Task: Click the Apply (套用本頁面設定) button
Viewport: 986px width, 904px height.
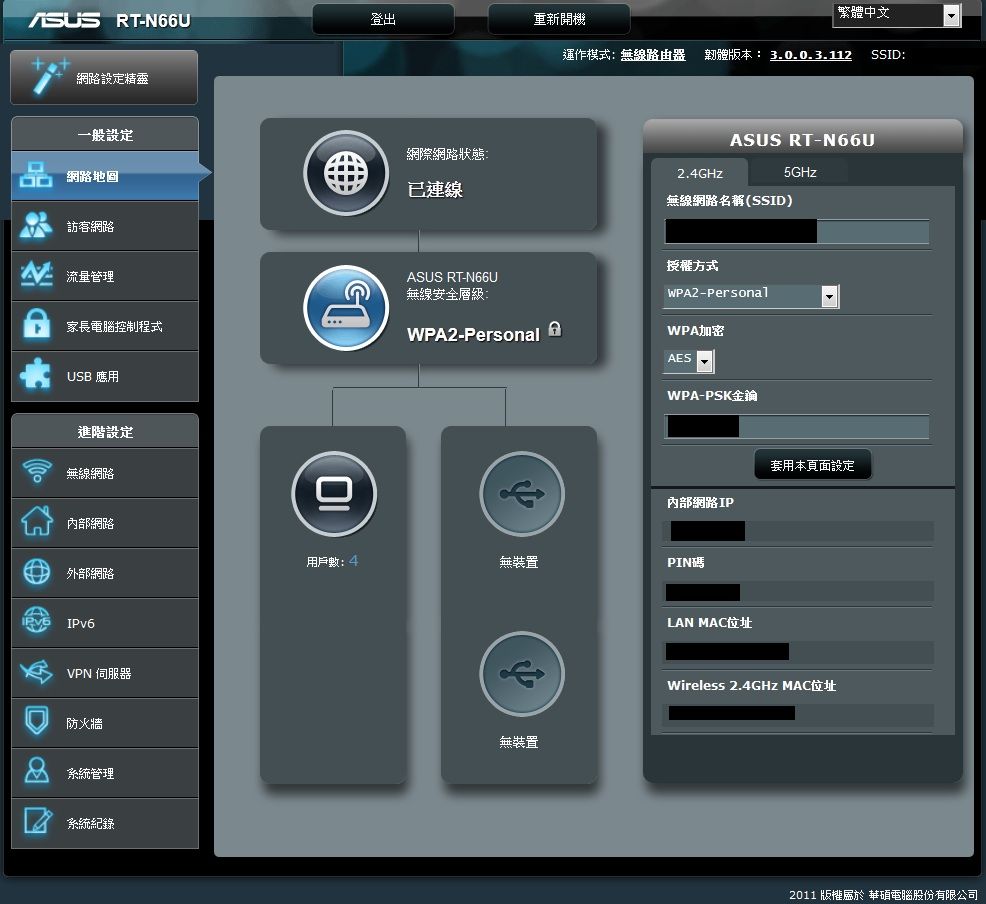Action: (812, 465)
